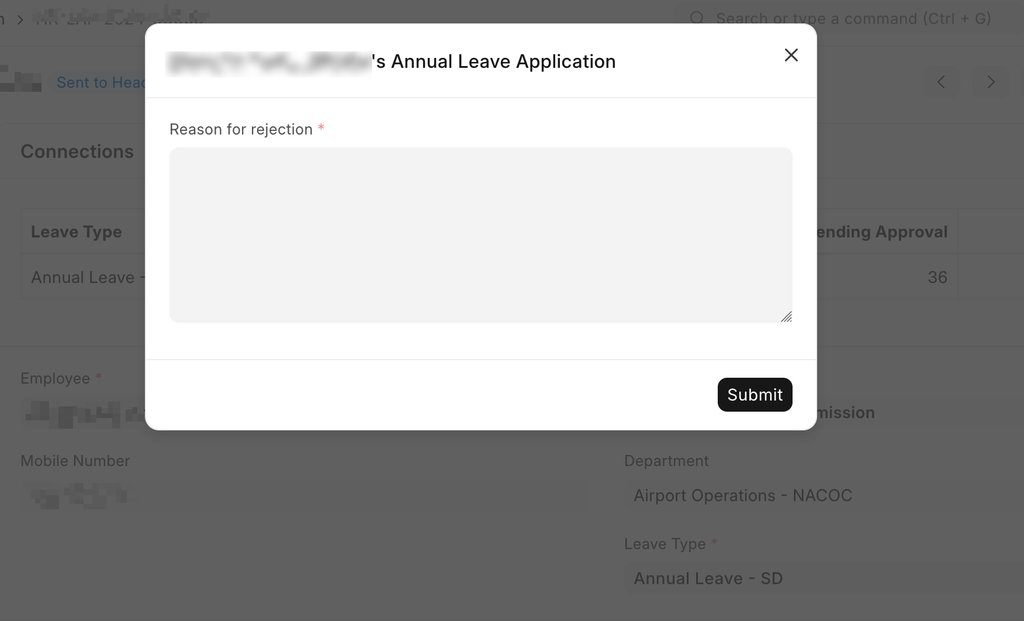Click the textarea resize handle icon
1024x621 pixels.
click(785, 316)
